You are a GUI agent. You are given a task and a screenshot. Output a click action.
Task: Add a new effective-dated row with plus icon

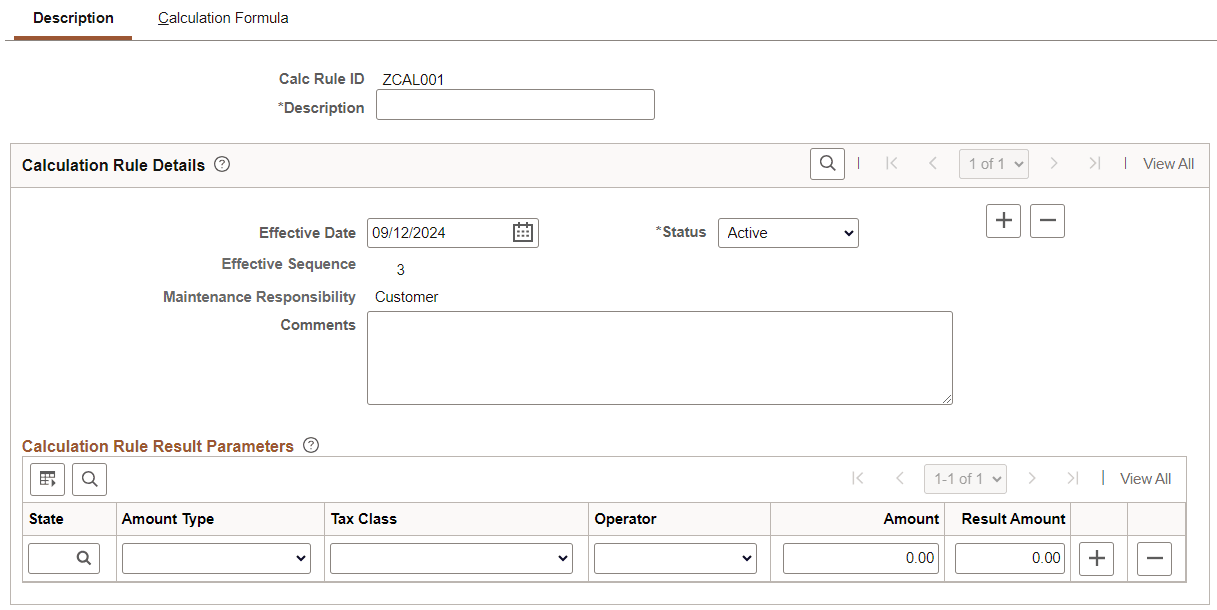1003,221
